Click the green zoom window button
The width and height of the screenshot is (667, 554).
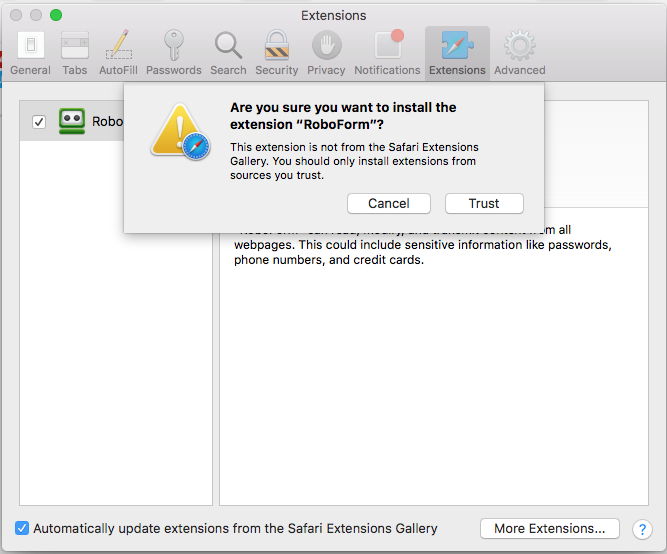click(x=56, y=15)
